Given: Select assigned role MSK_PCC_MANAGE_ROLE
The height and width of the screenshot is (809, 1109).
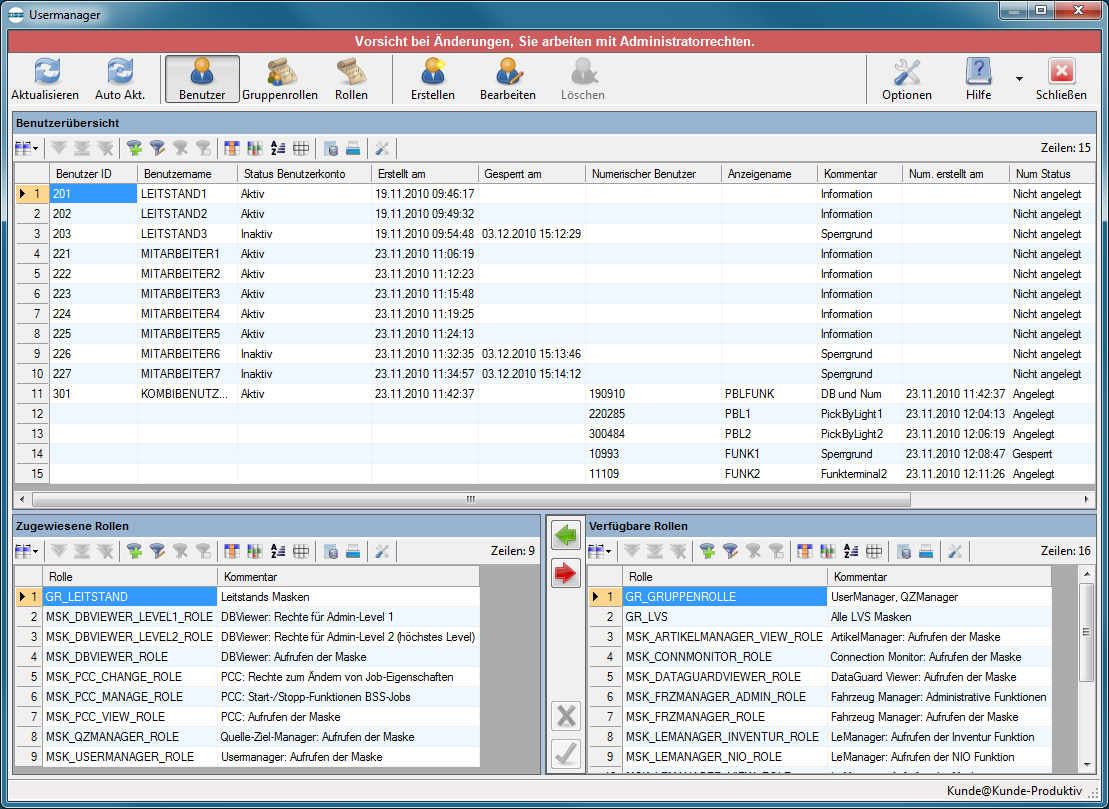Looking at the screenshot, I should (130, 697).
